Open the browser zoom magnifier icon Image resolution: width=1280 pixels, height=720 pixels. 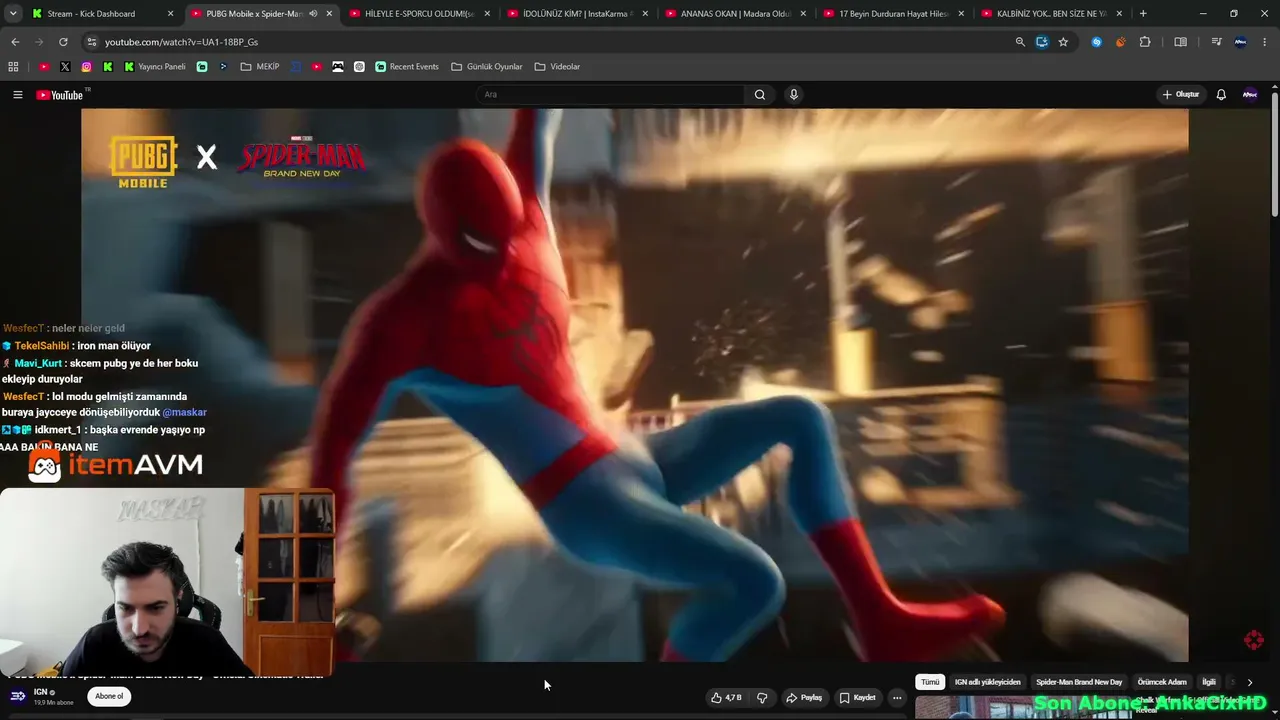tap(1020, 42)
